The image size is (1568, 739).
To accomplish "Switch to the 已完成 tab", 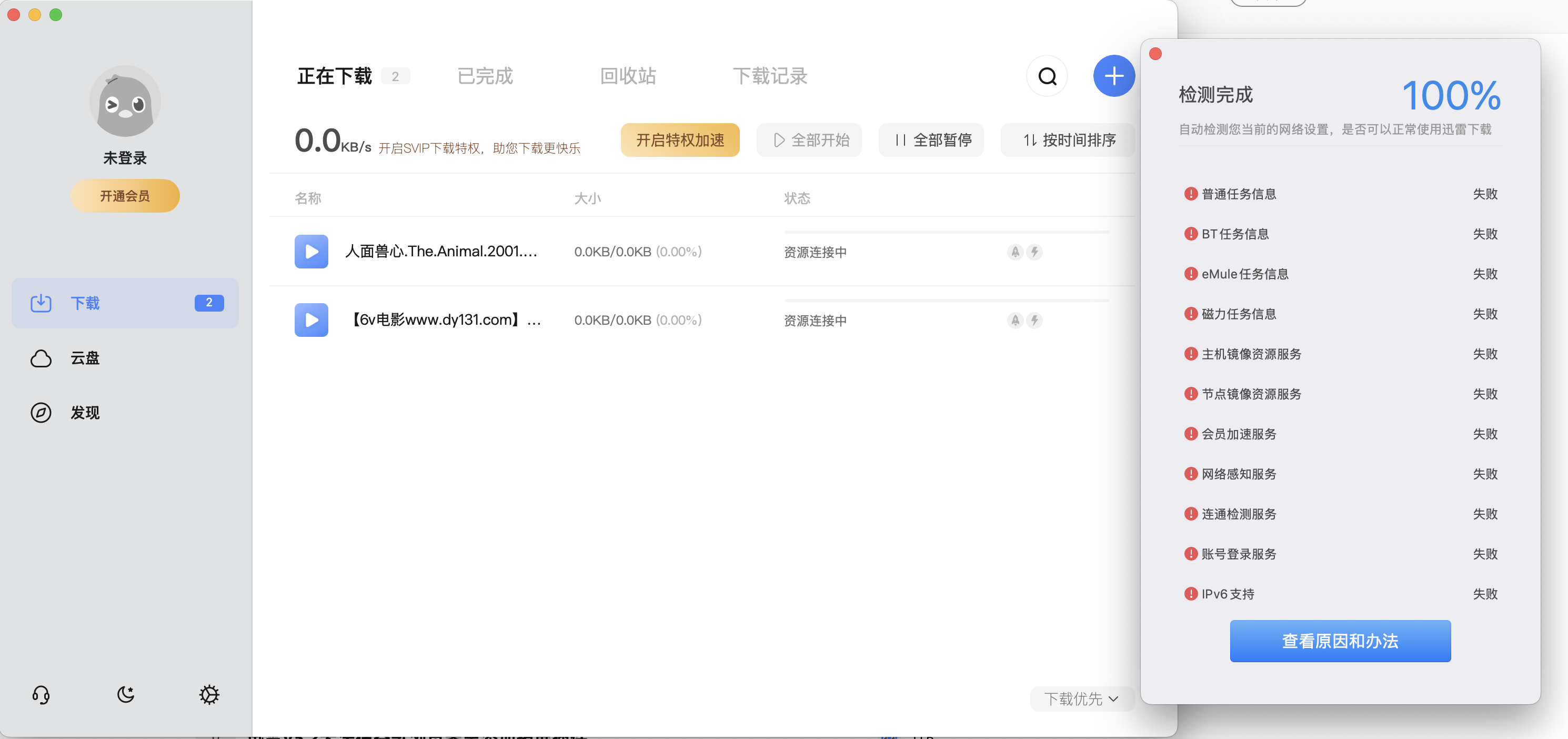I will pyautogui.click(x=485, y=75).
